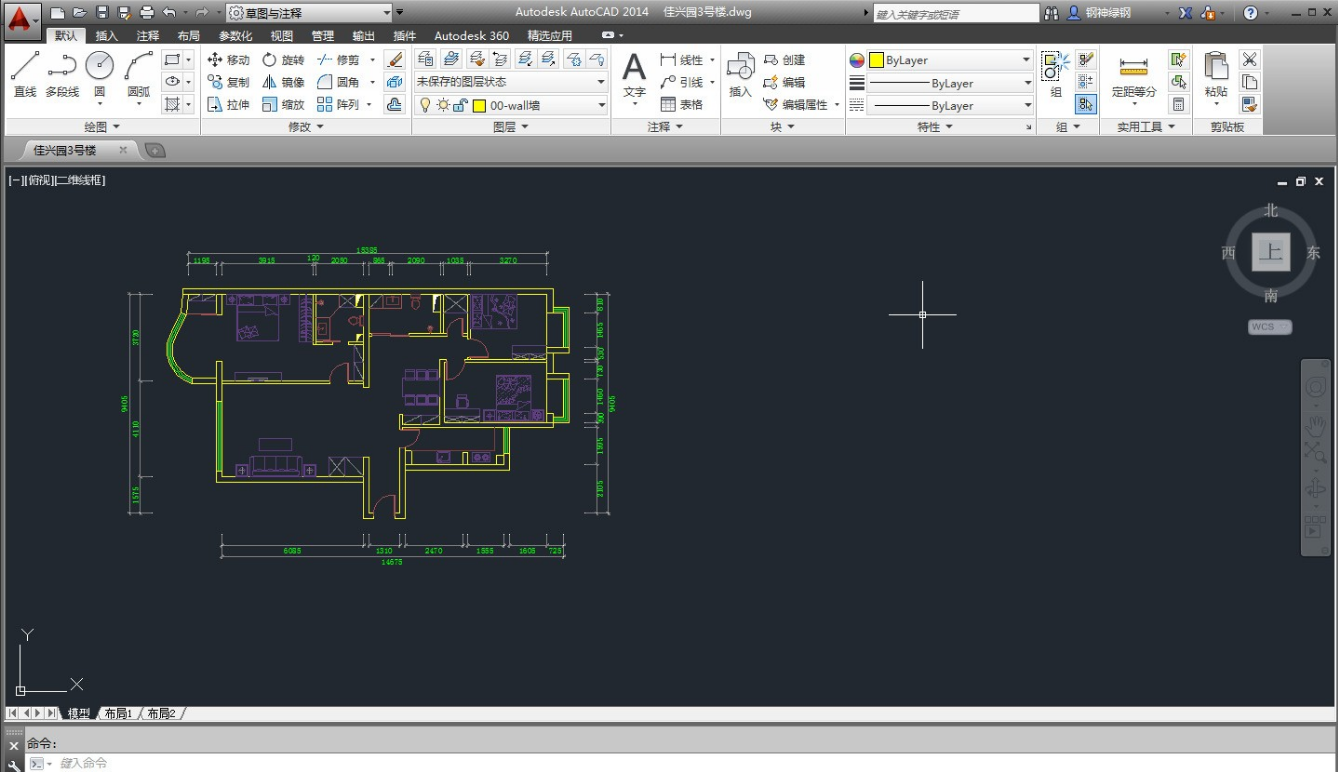Viewport: 1338px width, 772px height.
Task: Choose the Arc (圆弧) tool
Action: pyautogui.click(x=139, y=75)
